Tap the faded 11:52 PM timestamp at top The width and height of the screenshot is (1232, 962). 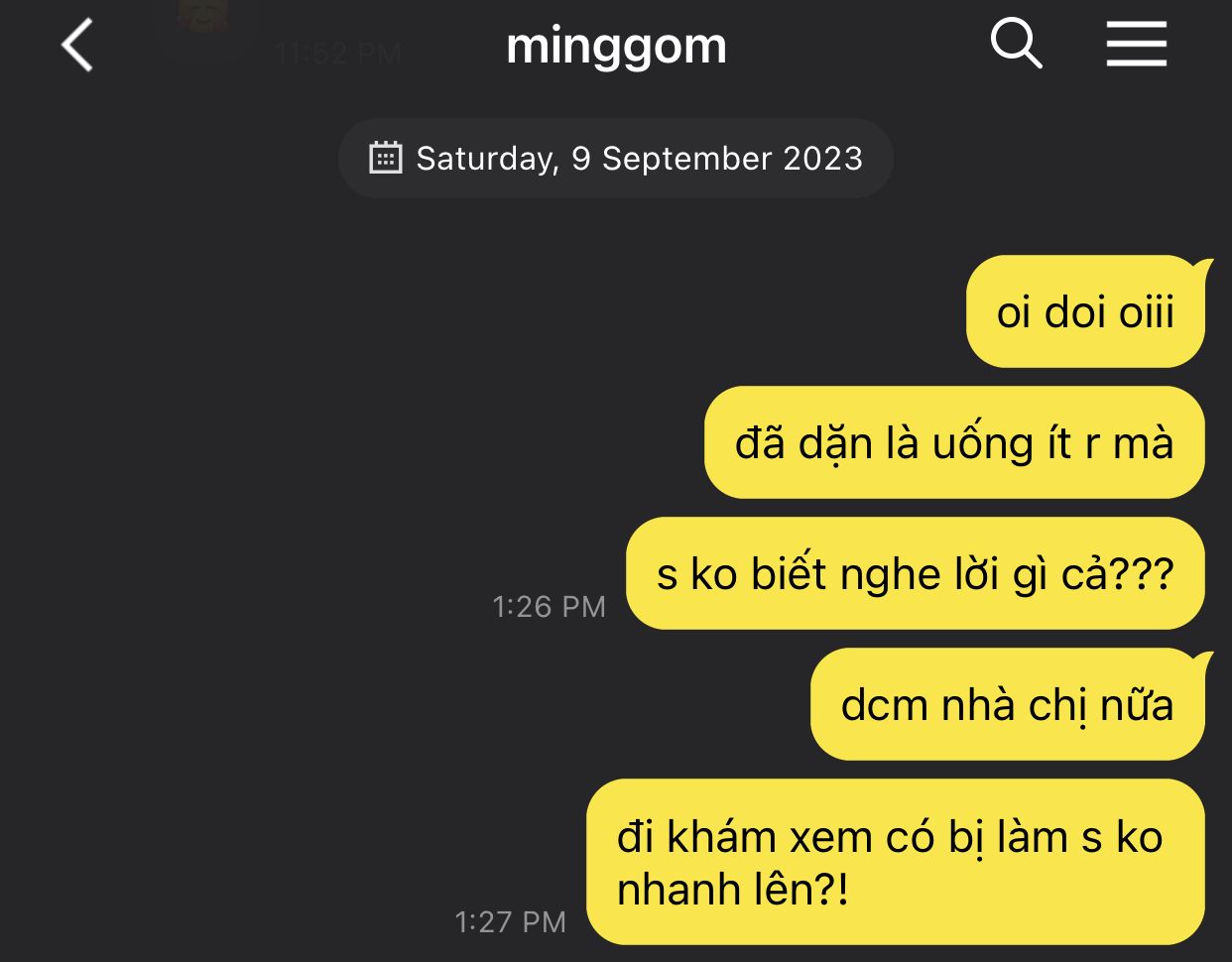point(338,53)
